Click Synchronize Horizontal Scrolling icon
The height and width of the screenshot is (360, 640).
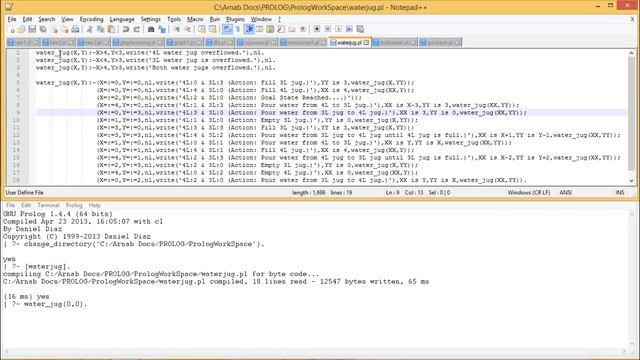click(213, 29)
